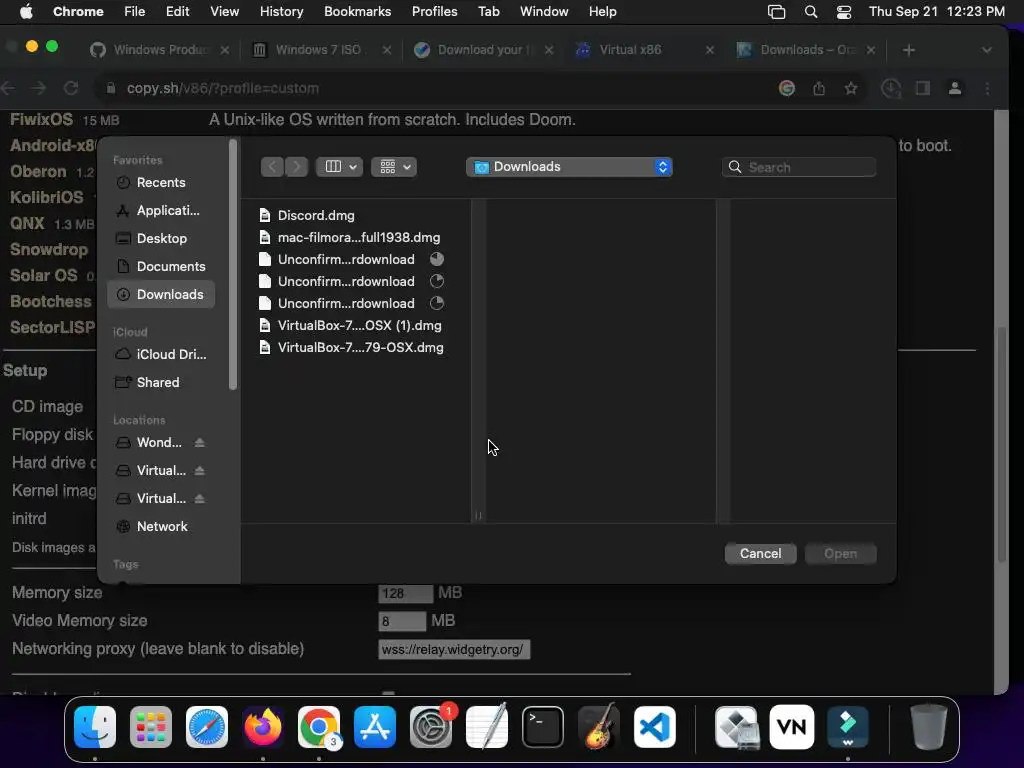Click the Video Memory size field

[x=402, y=621]
